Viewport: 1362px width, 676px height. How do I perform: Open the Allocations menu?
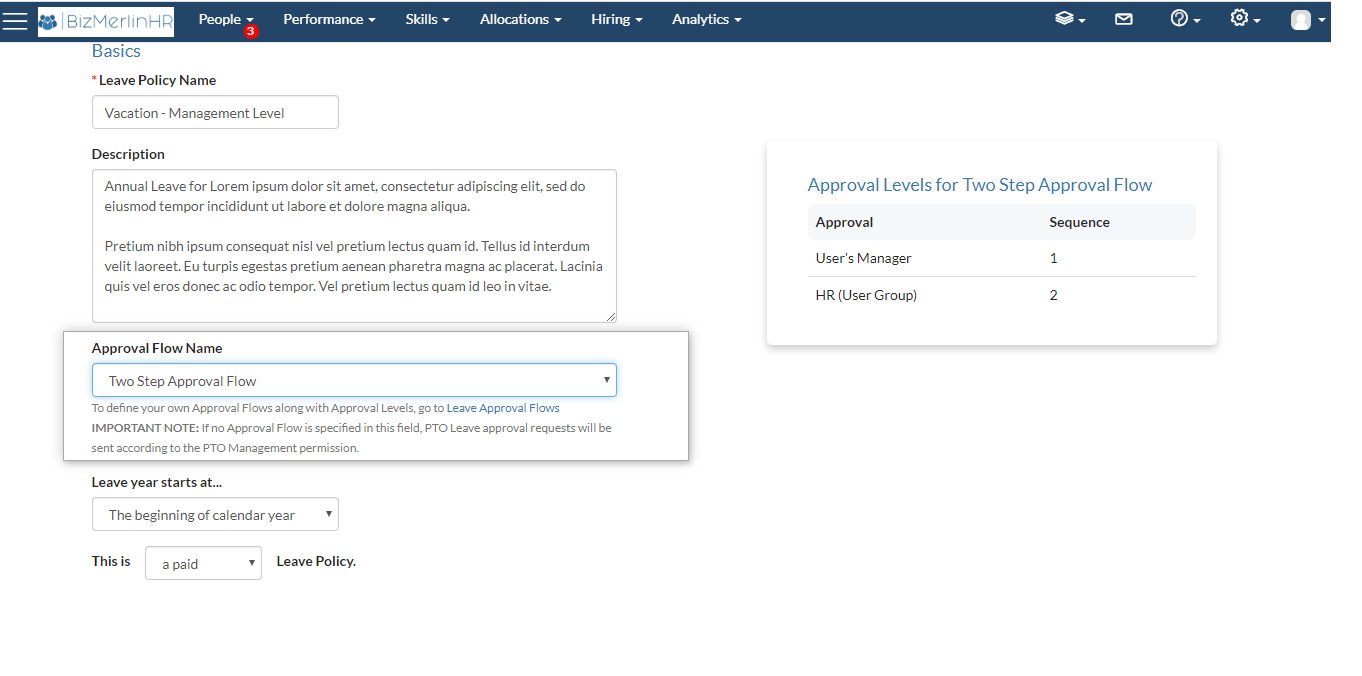pos(520,19)
